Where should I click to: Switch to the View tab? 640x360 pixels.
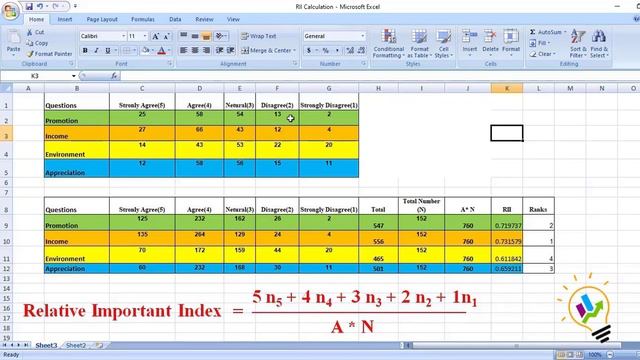[233, 19]
